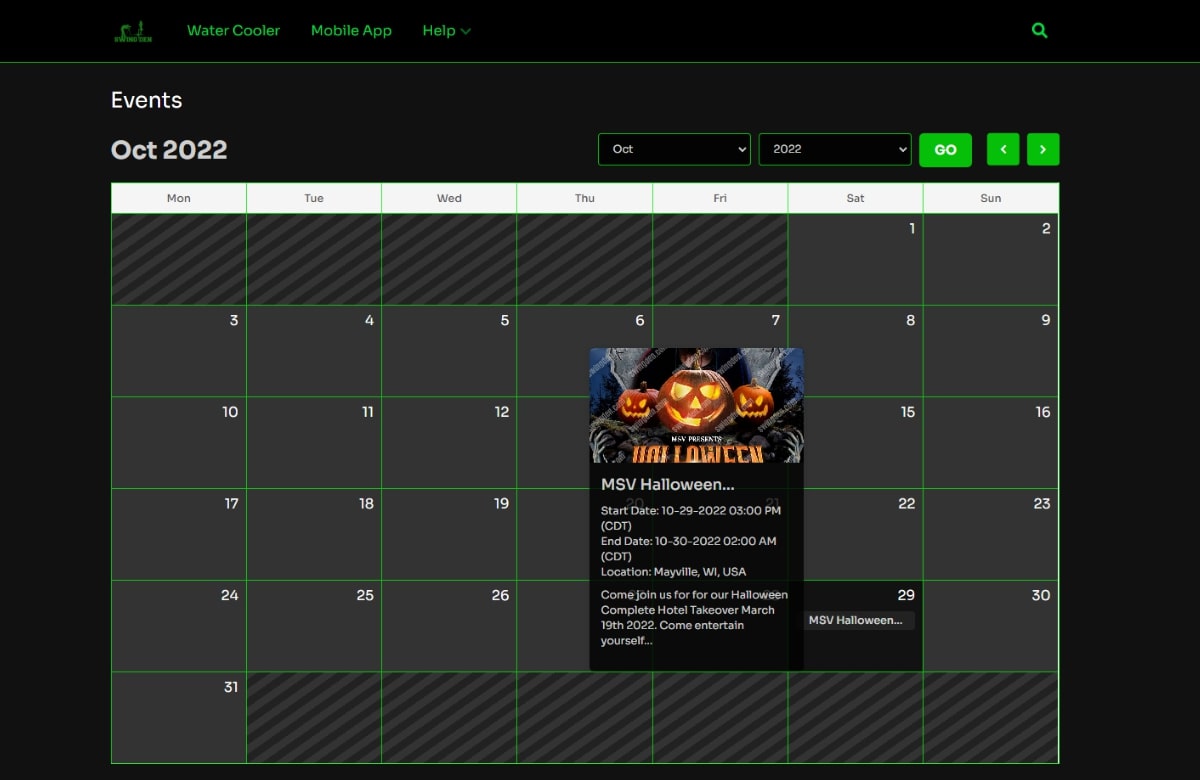Go to next month arrow button

[x=1043, y=149]
